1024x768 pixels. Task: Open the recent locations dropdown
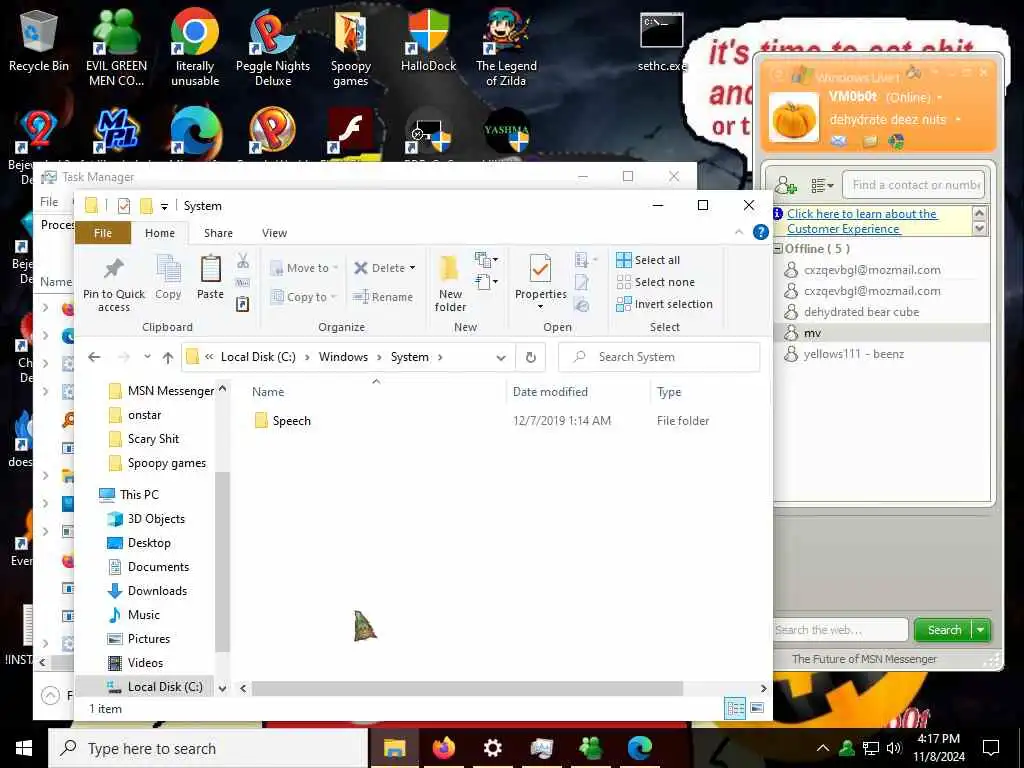point(148,357)
